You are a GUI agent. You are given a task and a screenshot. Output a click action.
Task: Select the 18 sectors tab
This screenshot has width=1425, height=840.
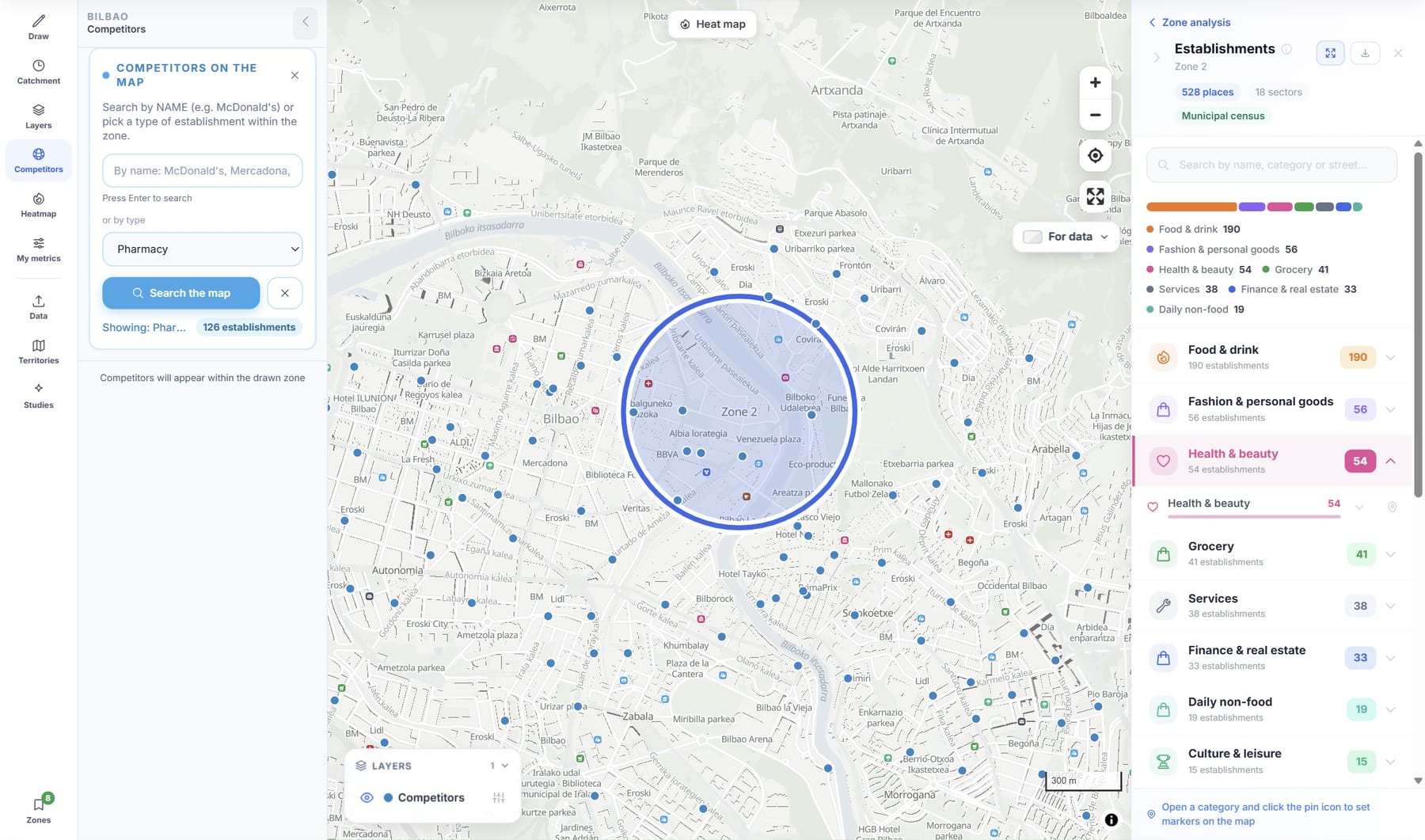pyautogui.click(x=1279, y=92)
